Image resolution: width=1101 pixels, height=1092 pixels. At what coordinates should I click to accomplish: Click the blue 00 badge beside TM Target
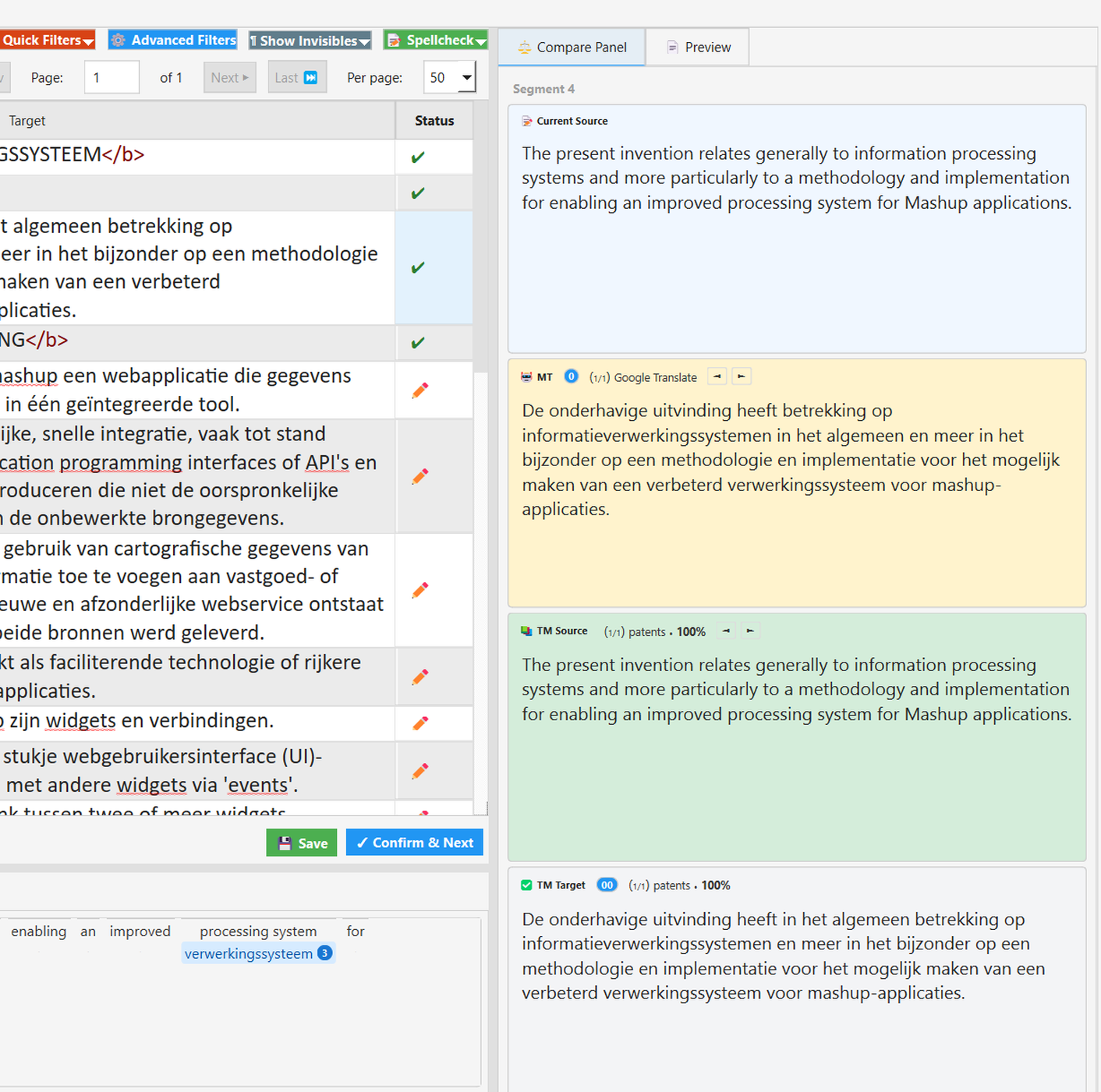pos(607,885)
